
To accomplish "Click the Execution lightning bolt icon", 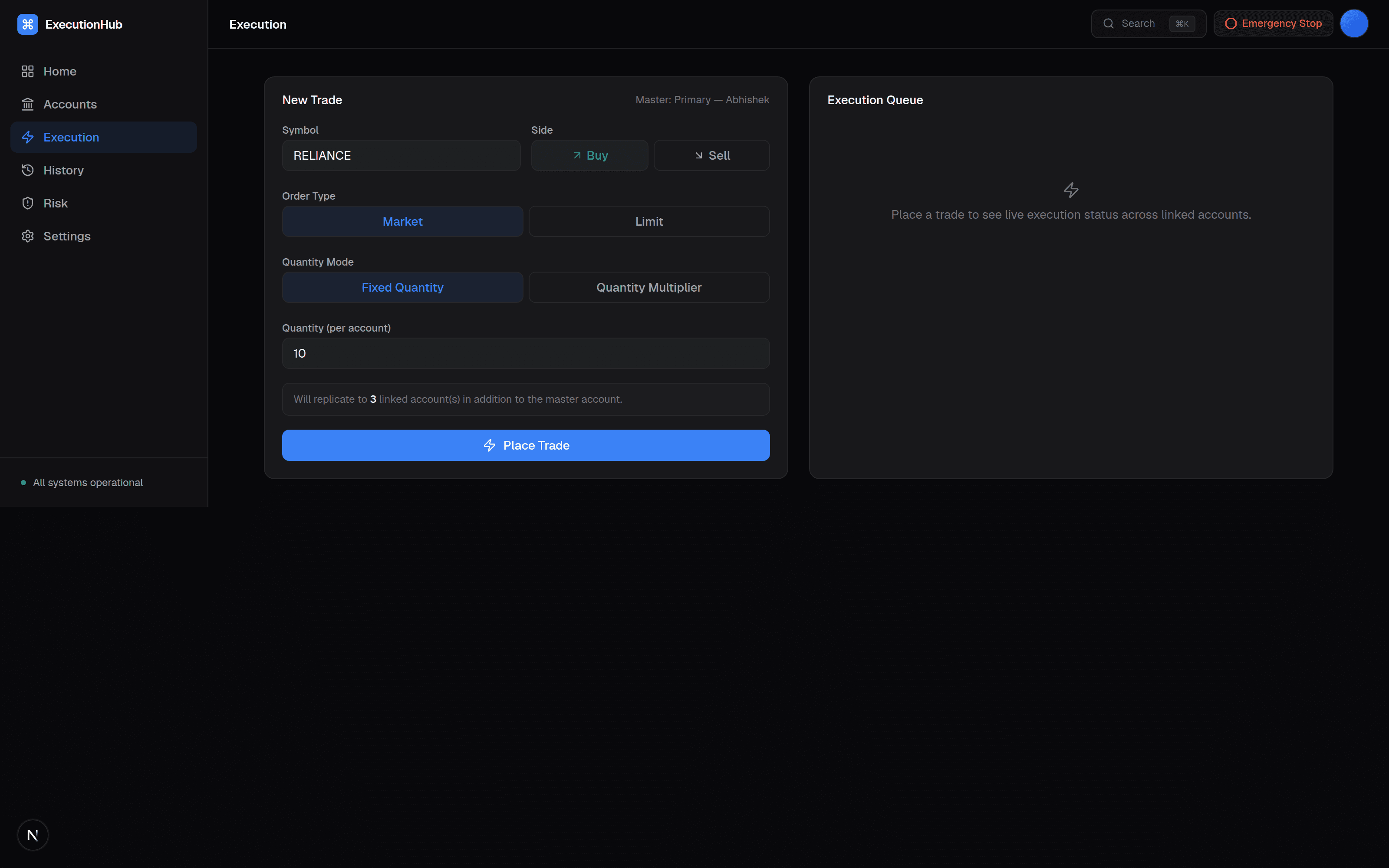I will [x=27, y=137].
